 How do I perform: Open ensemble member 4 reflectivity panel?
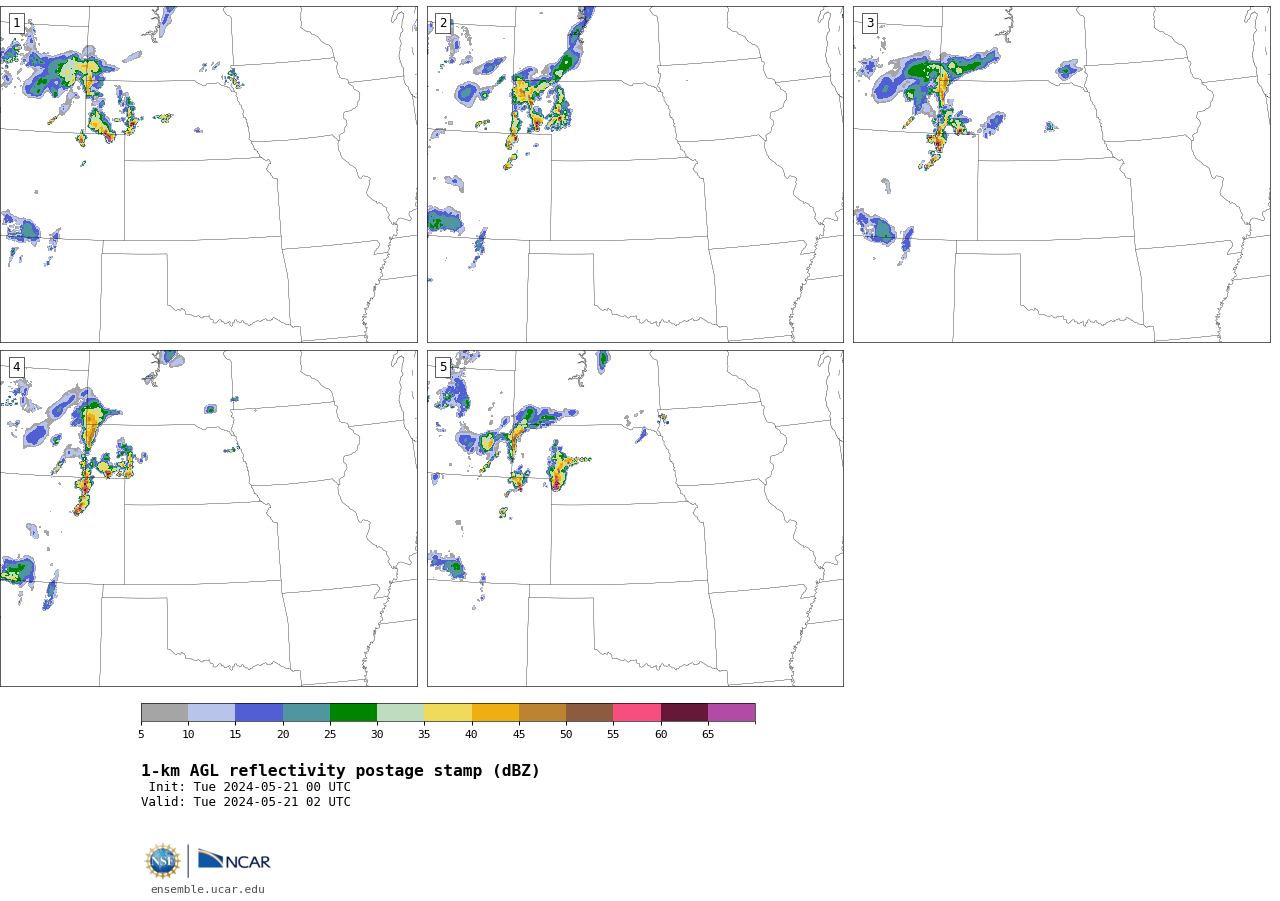point(208,518)
